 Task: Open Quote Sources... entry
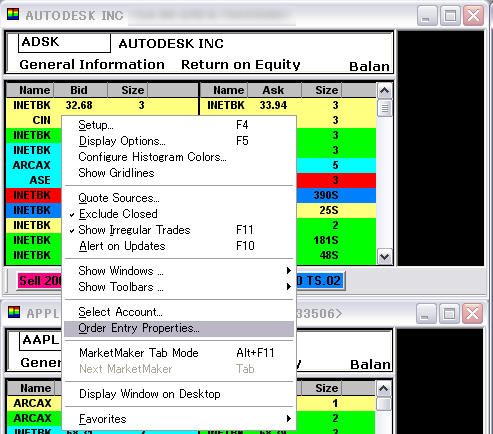tap(179, 198)
